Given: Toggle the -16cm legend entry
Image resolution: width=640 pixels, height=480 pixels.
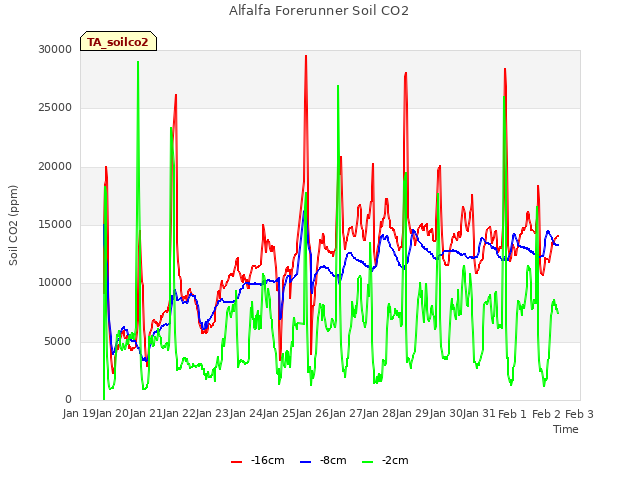Looking at the screenshot, I should pyautogui.click(x=258, y=460).
